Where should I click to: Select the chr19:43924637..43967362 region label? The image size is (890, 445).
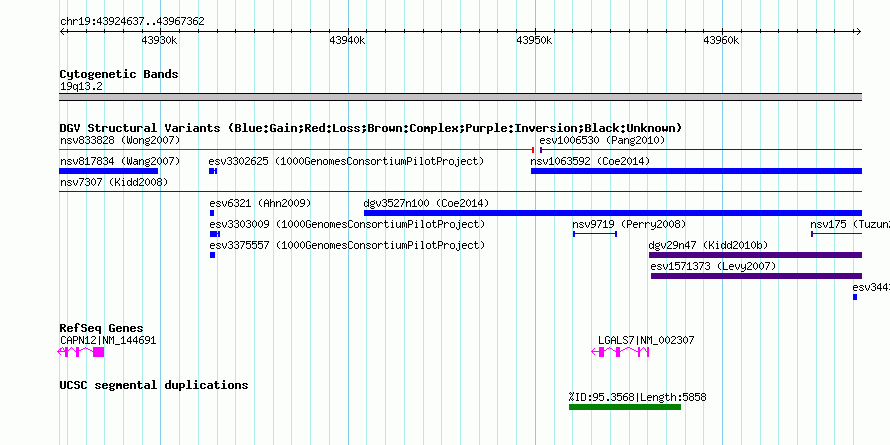coord(132,22)
